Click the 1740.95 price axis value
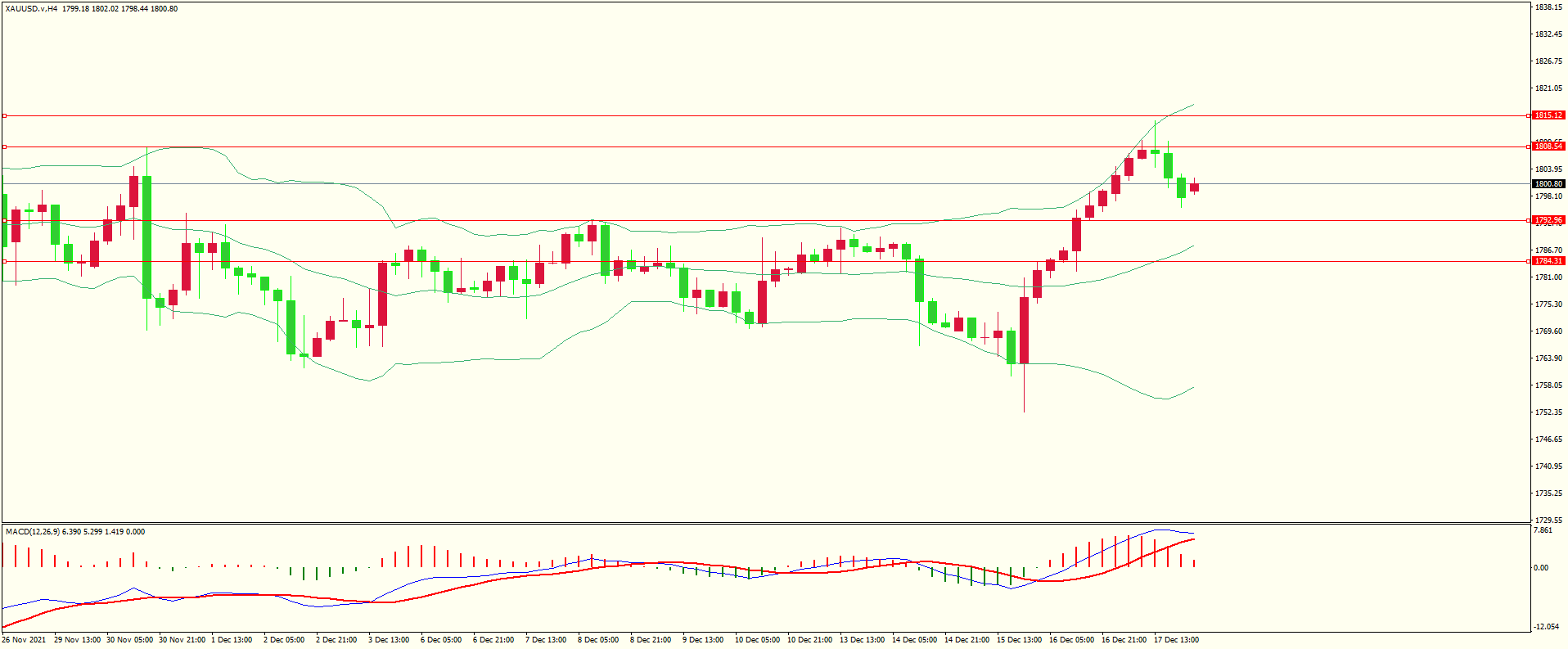The height and width of the screenshot is (649, 1568). point(1548,466)
